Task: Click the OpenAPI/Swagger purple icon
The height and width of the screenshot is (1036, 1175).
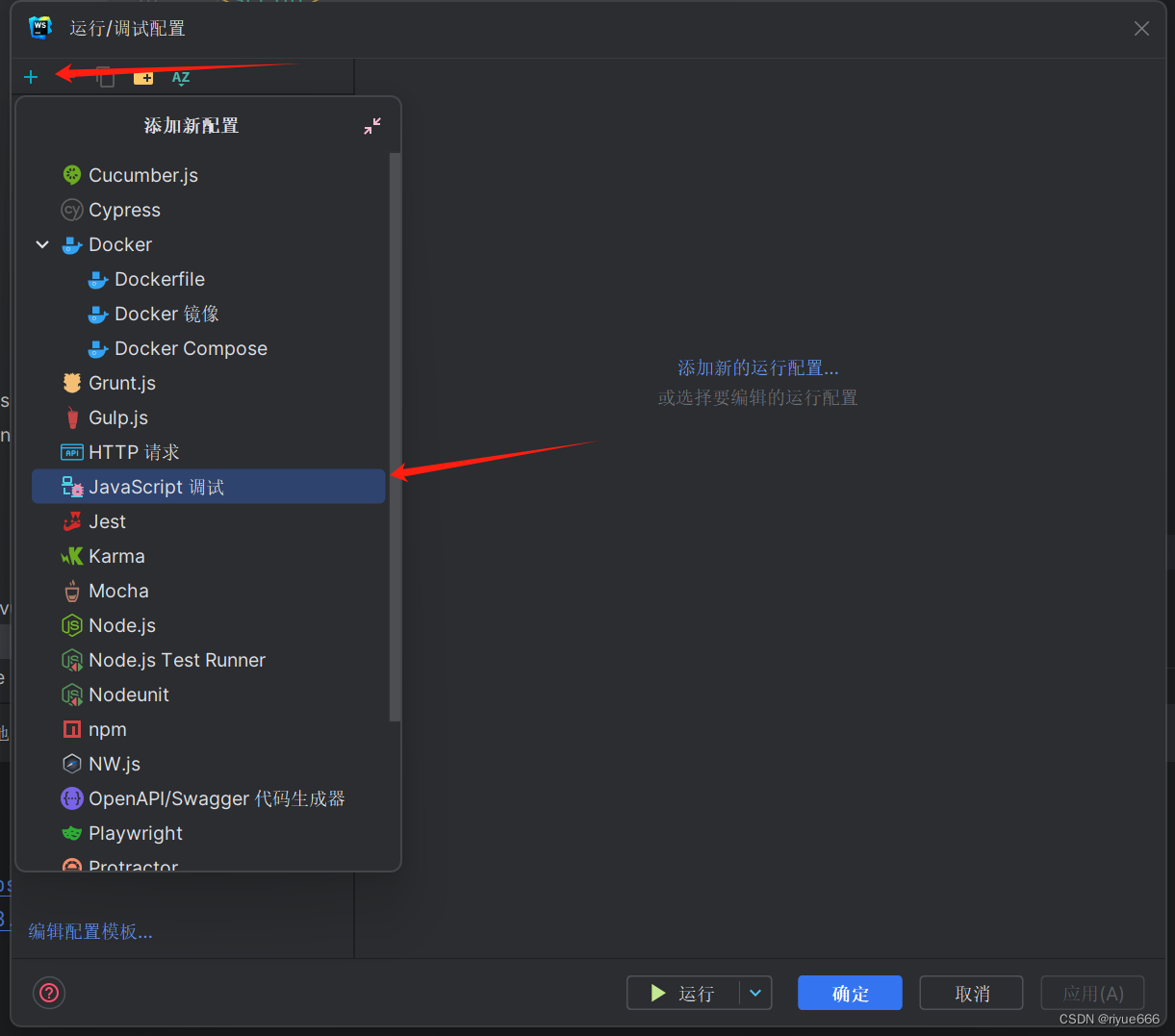Action: (72, 798)
